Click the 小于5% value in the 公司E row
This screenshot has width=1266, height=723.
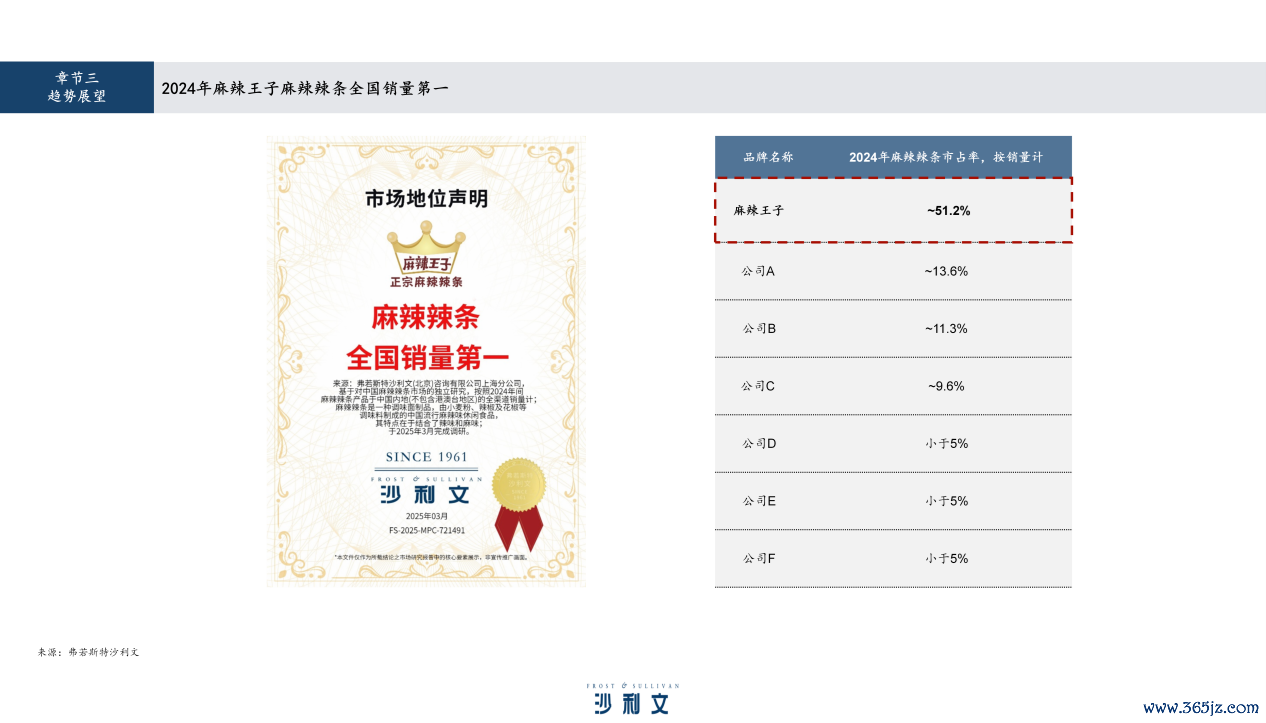click(x=946, y=501)
